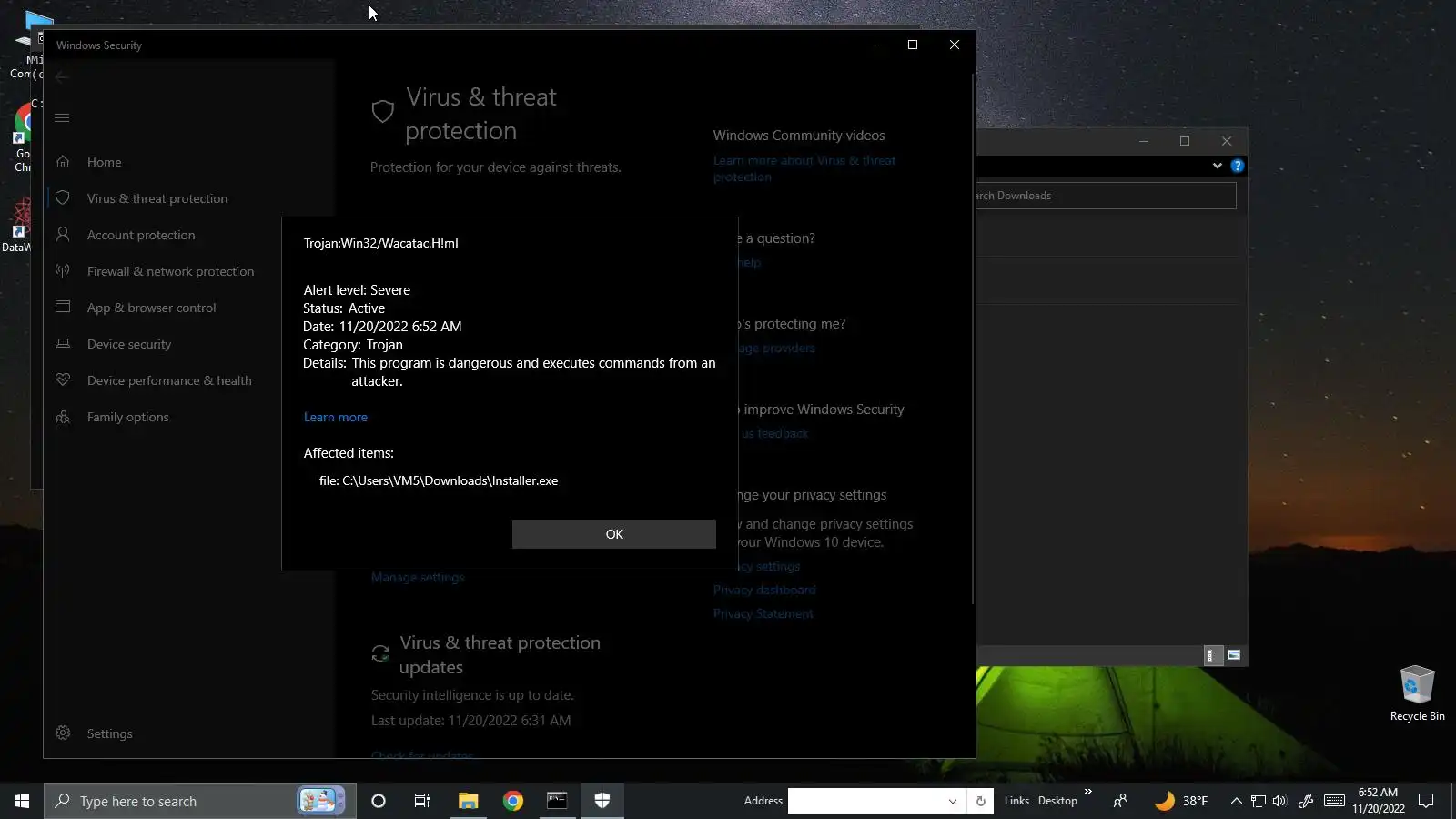Click the Last update: 11/20/2022 6:31 AM text

470,721
